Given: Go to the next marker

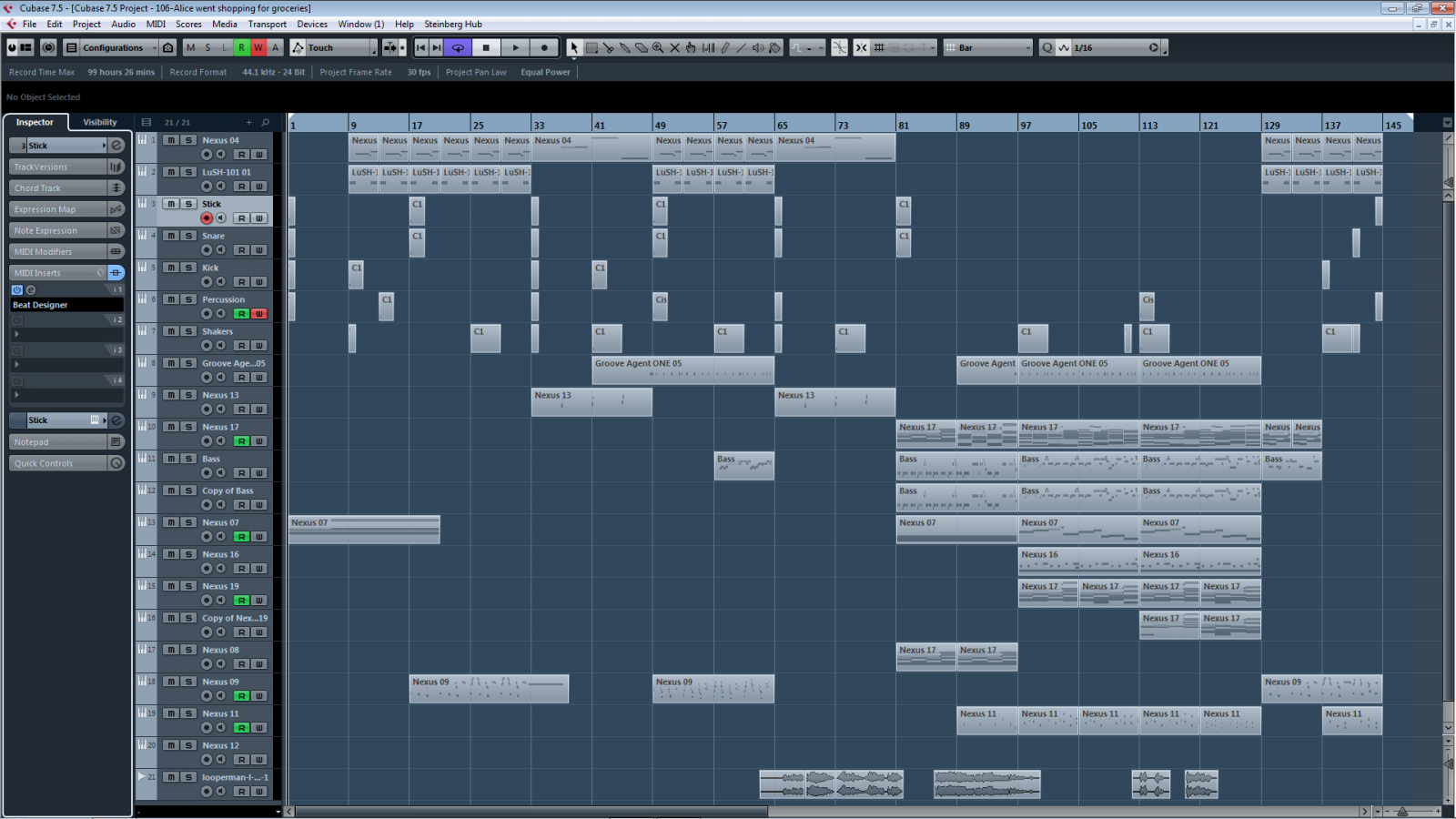Looking at the screenshot, I should pos(437,47).
